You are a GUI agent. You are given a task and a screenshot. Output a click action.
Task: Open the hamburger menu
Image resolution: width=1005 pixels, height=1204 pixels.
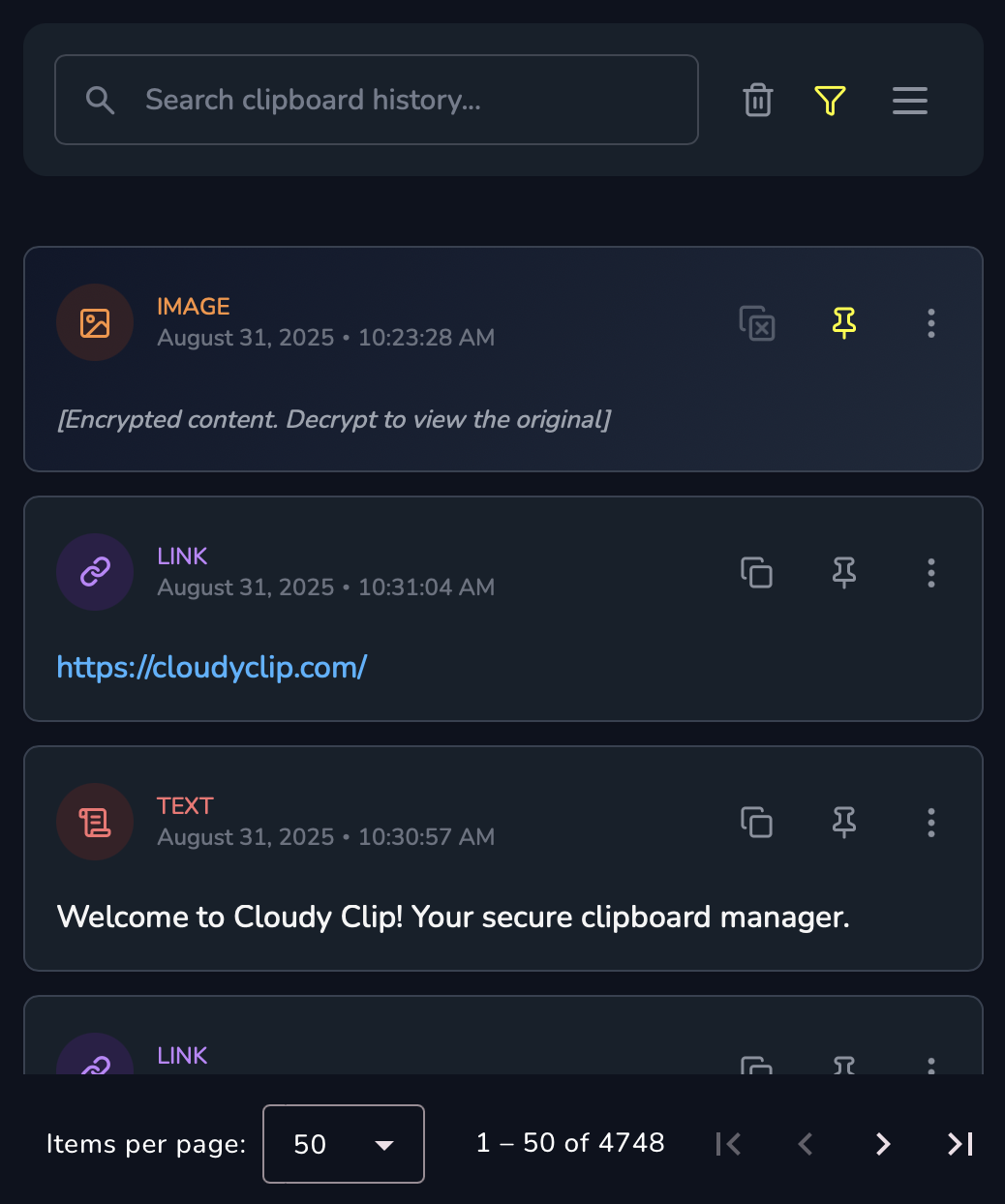[x=909, y=100]
